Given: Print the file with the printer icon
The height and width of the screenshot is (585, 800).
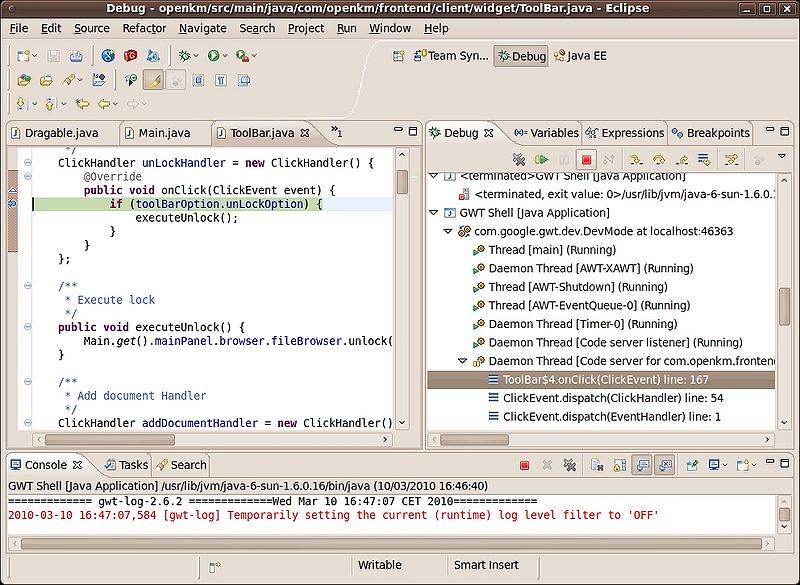Looking at the screenshot, I should (76, 56).
